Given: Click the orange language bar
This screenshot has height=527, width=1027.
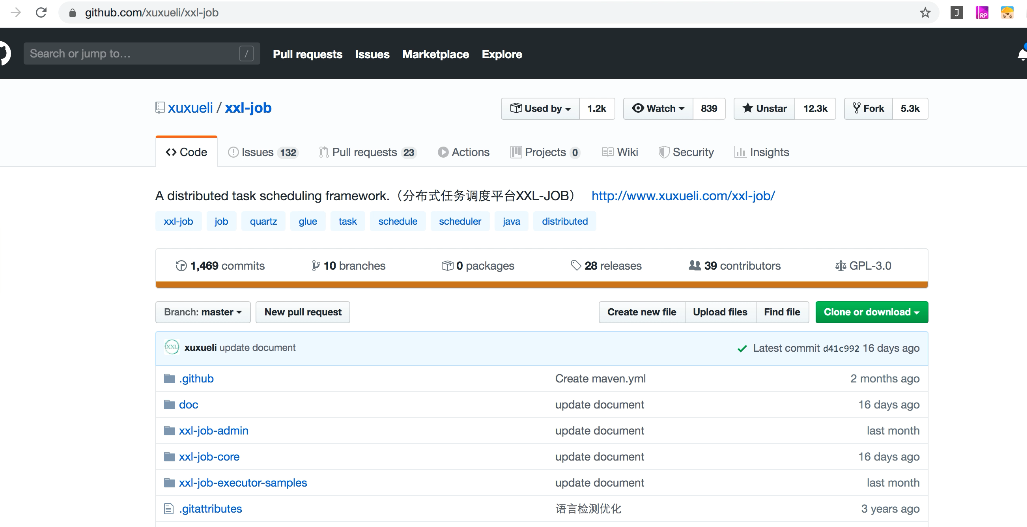Looking at the screenshot, I should tap(542, 285).
